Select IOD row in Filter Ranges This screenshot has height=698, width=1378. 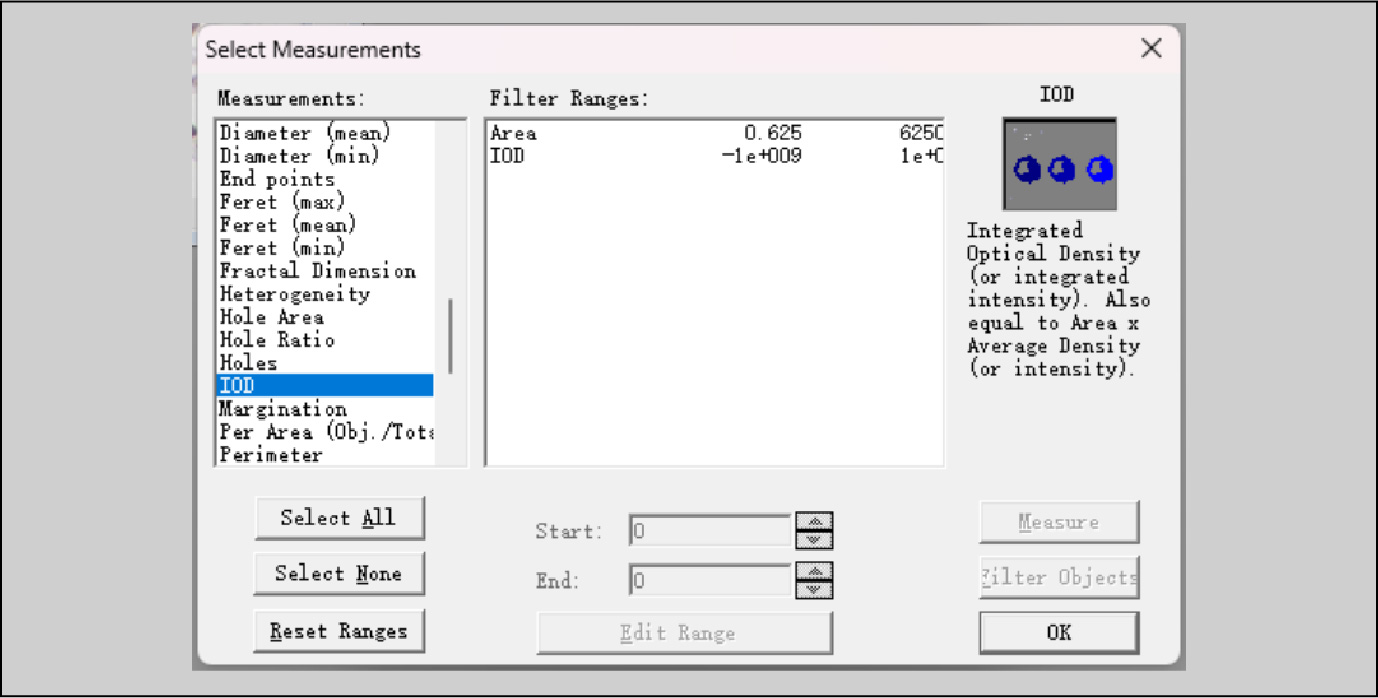714,156
